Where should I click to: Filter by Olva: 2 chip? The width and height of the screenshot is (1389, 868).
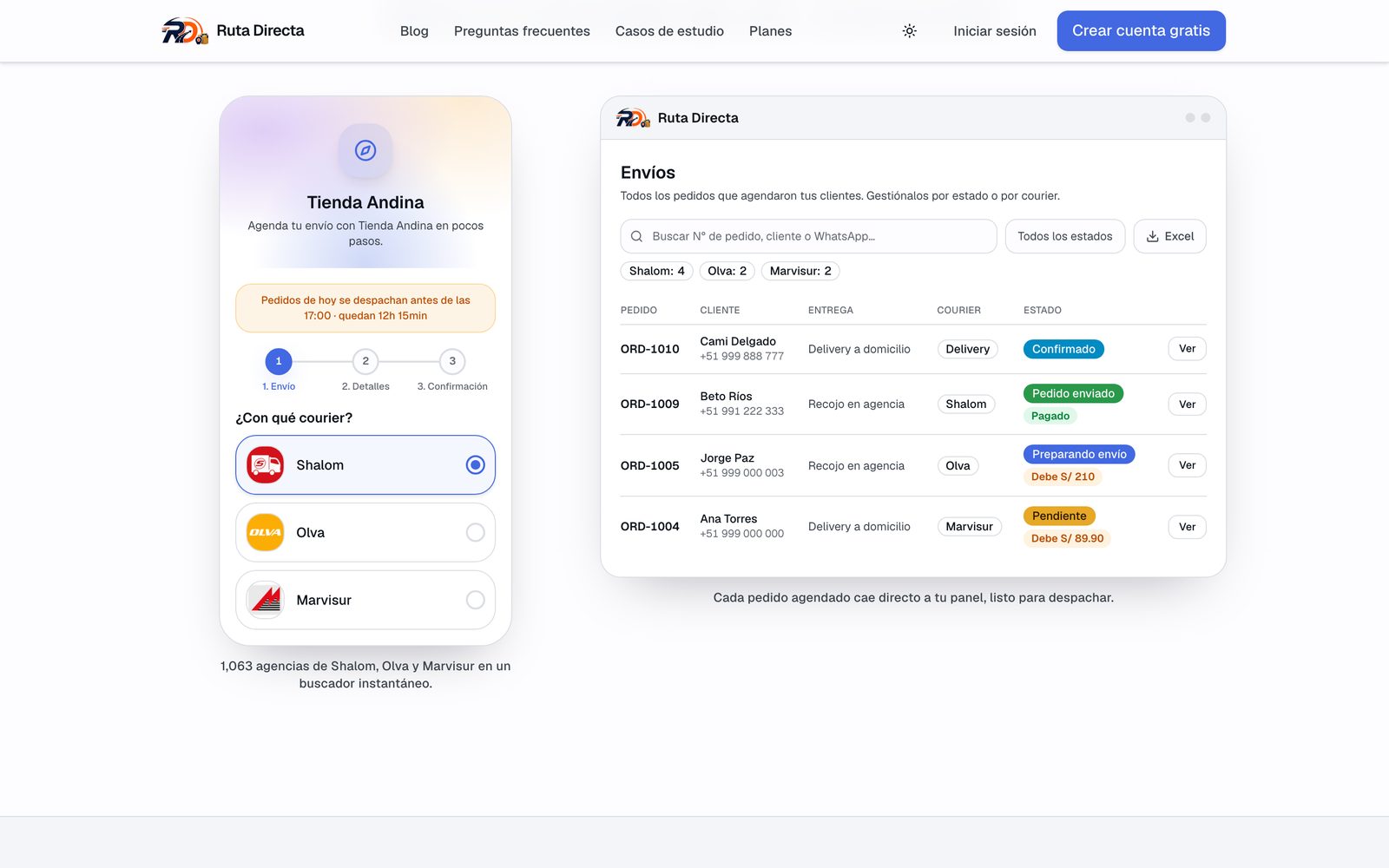point(727,271)
